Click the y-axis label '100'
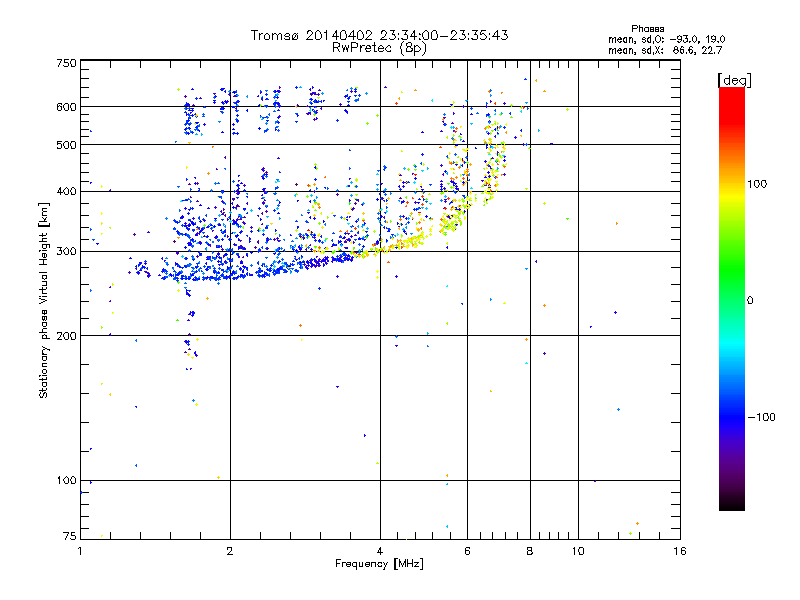800x600 pixels. [66, 481]
